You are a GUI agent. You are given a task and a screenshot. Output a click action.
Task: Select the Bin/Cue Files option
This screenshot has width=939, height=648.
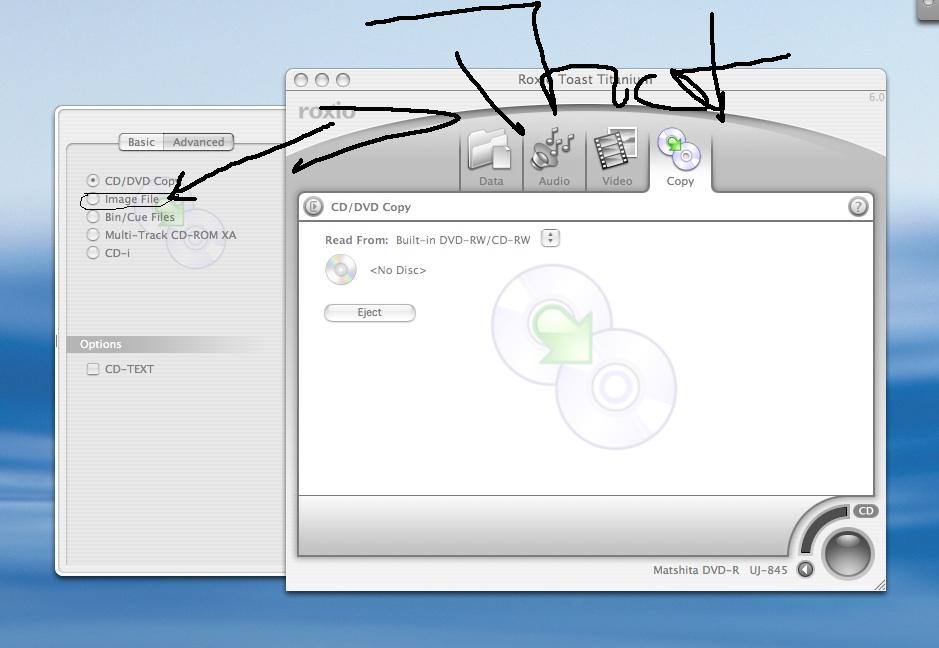pyautogui.click(x=93, y=217)
